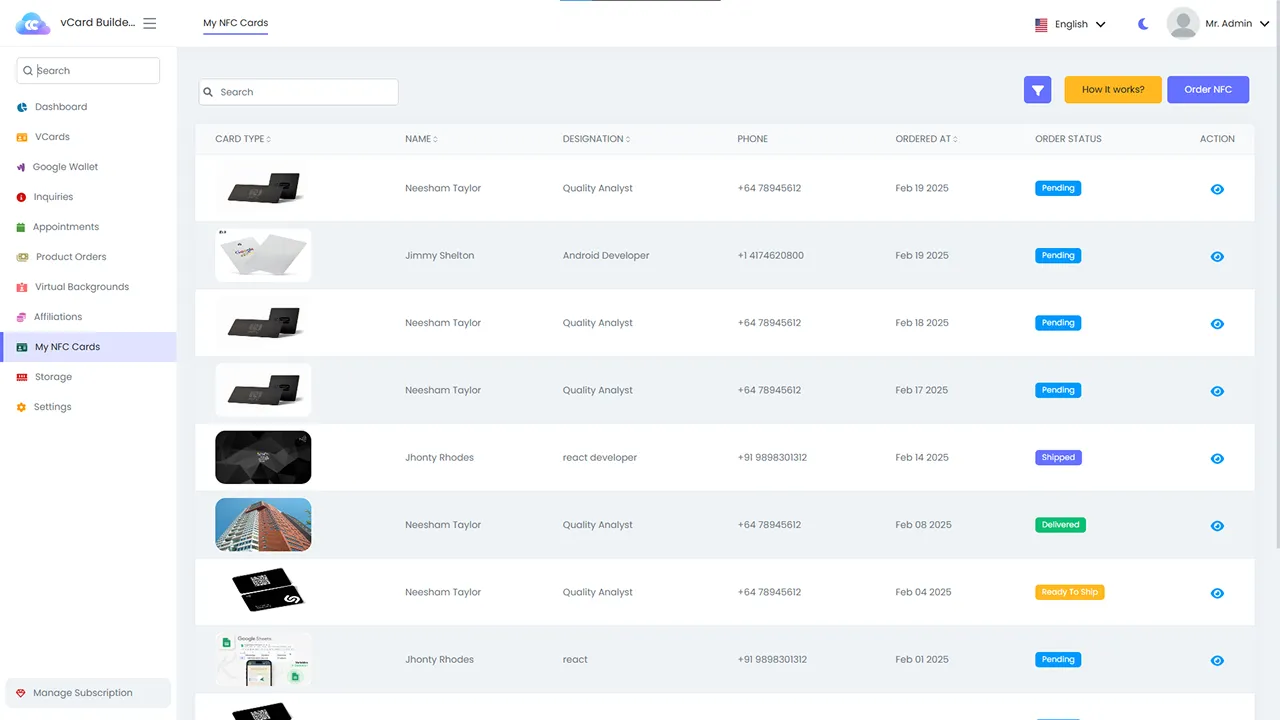
Task: Sort by DESIGNATION column
Action: pyautogui.click(x=596, y=139)
